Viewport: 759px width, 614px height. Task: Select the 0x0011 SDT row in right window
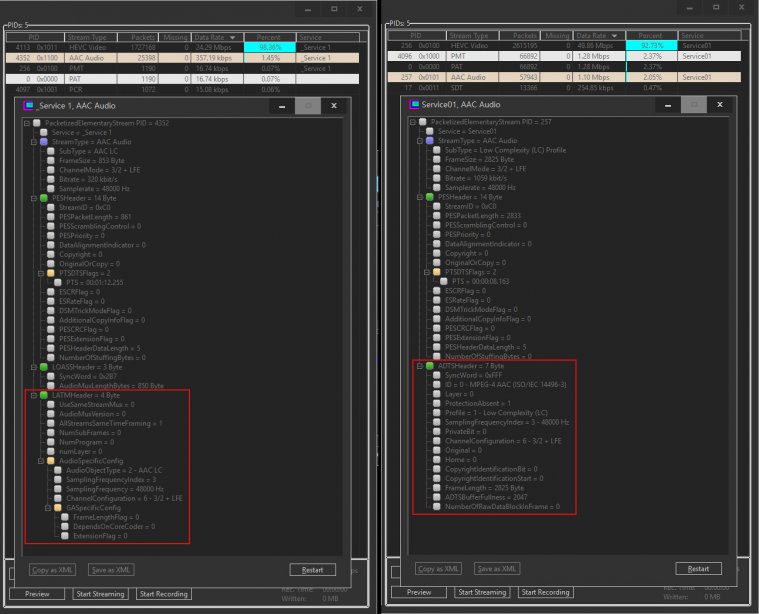pyautogui.click(x=564, y=88)
